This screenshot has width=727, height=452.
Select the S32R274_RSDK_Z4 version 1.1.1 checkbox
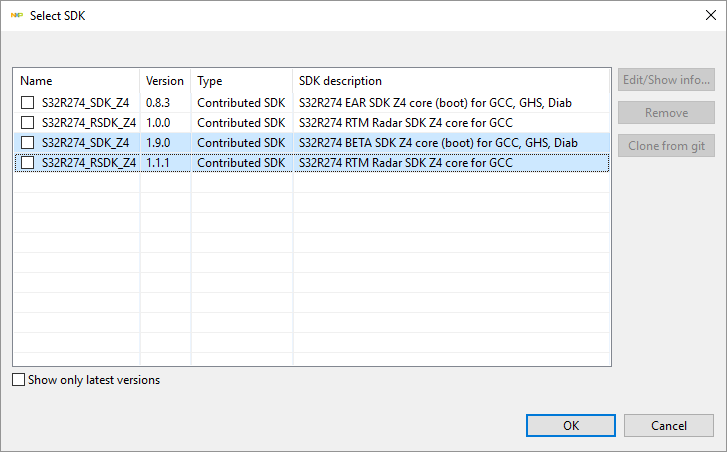[28, 163]
